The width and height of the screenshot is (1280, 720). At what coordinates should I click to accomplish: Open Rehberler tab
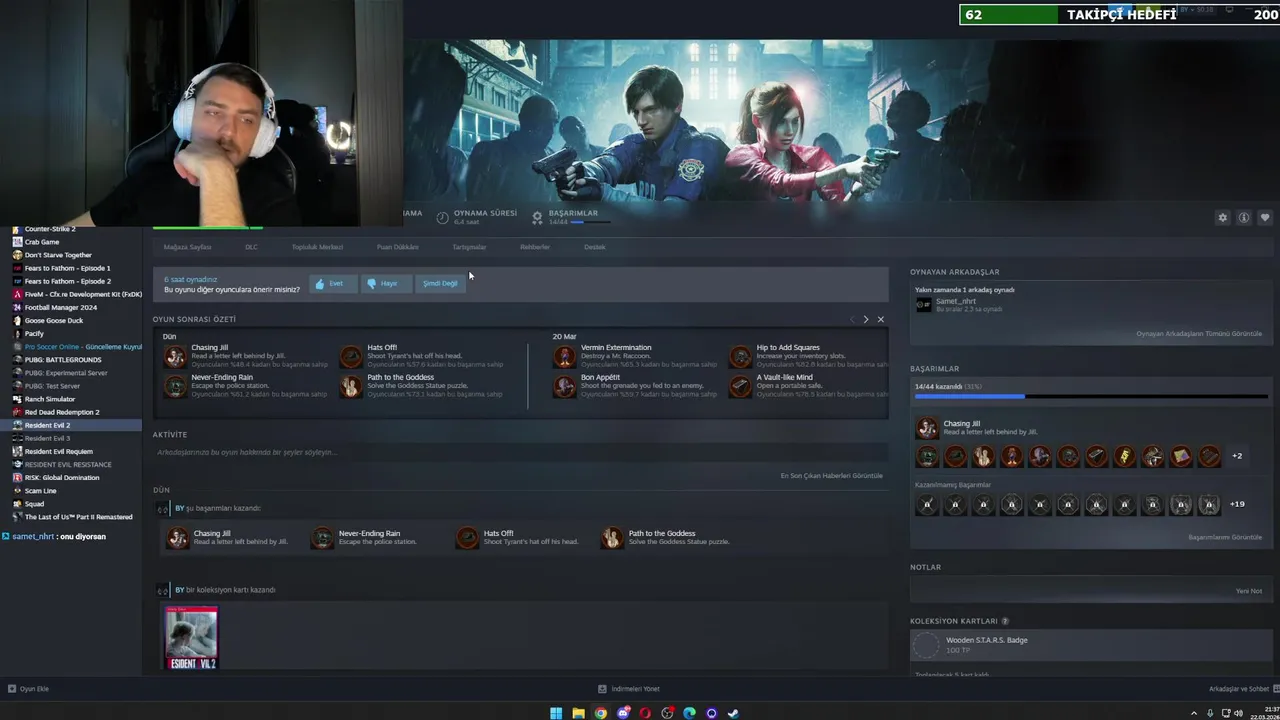[x=534, y=247]
